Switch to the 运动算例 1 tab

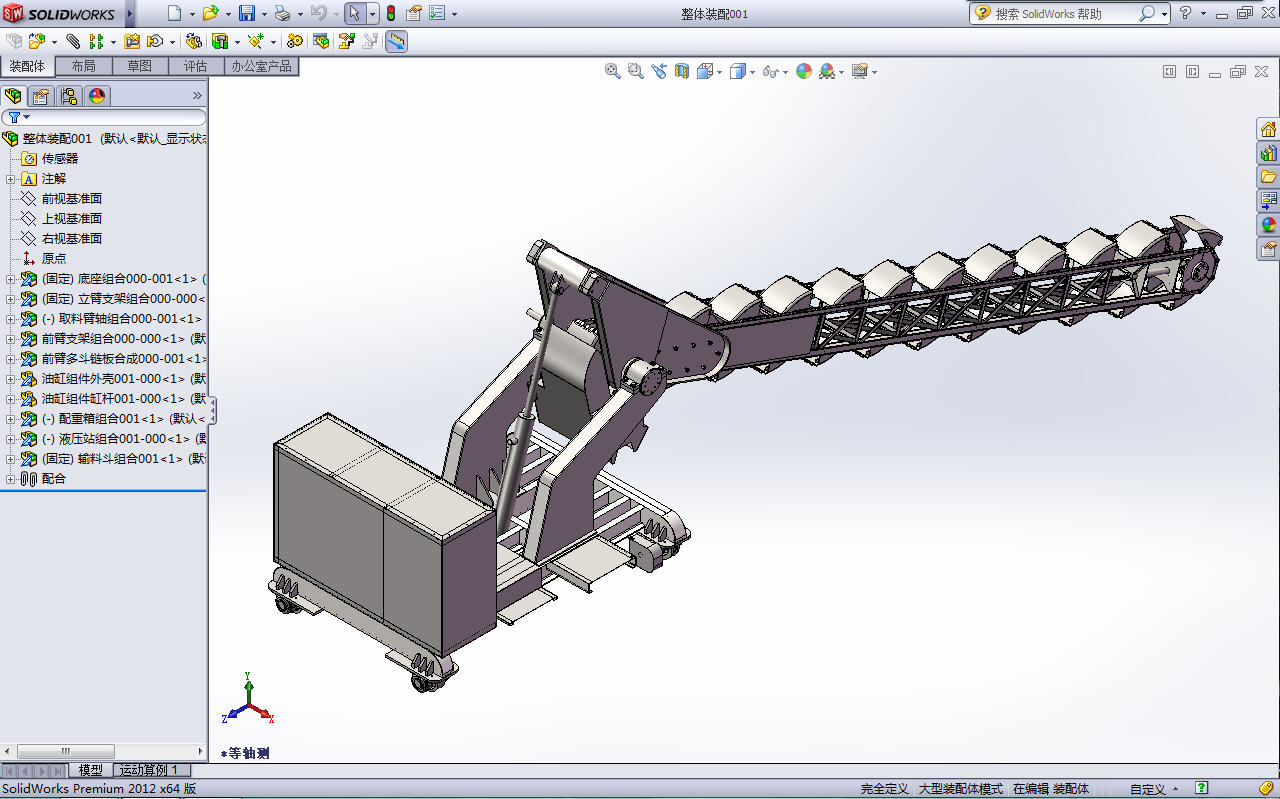(149, 770)
